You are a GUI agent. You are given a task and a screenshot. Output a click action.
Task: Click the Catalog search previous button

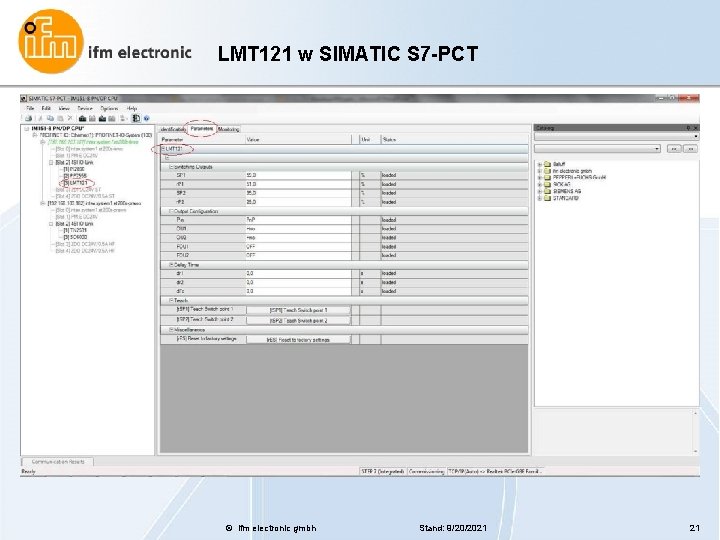pyautogui.click(x=674, y=149)
